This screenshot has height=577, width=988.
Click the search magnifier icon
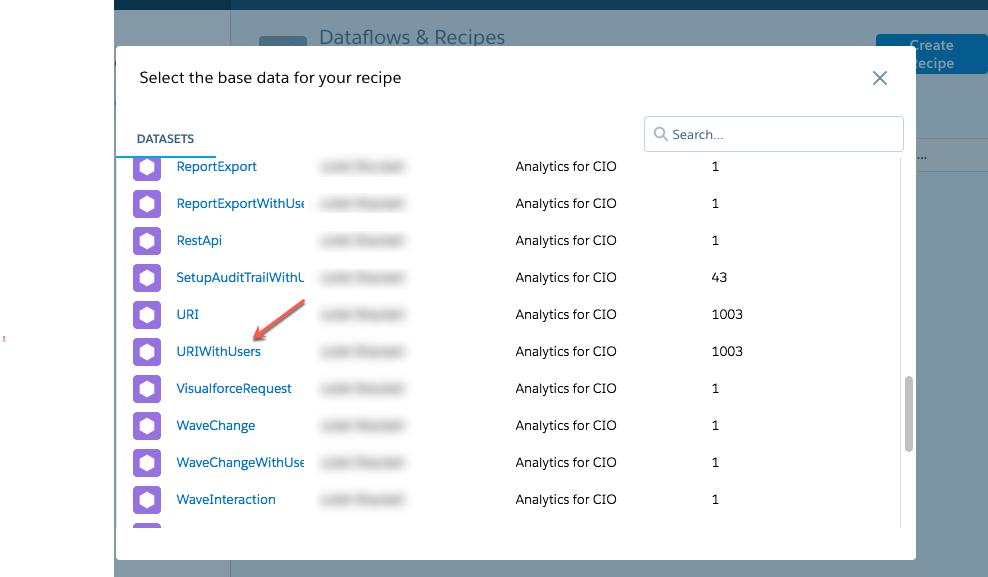click(x=660, y=134)
